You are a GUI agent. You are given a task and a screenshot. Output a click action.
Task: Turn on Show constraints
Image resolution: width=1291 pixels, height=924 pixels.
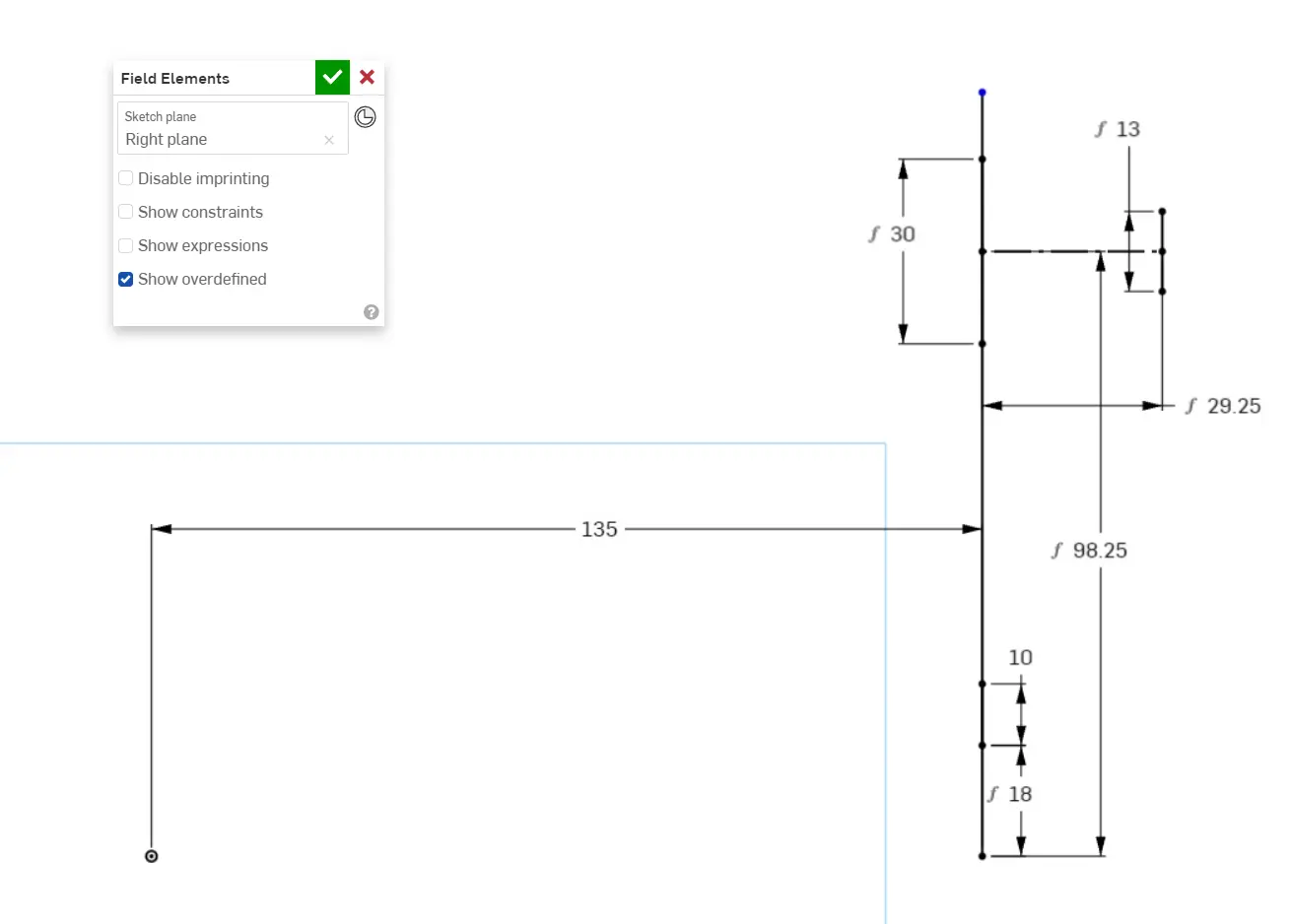pos(126,212)
